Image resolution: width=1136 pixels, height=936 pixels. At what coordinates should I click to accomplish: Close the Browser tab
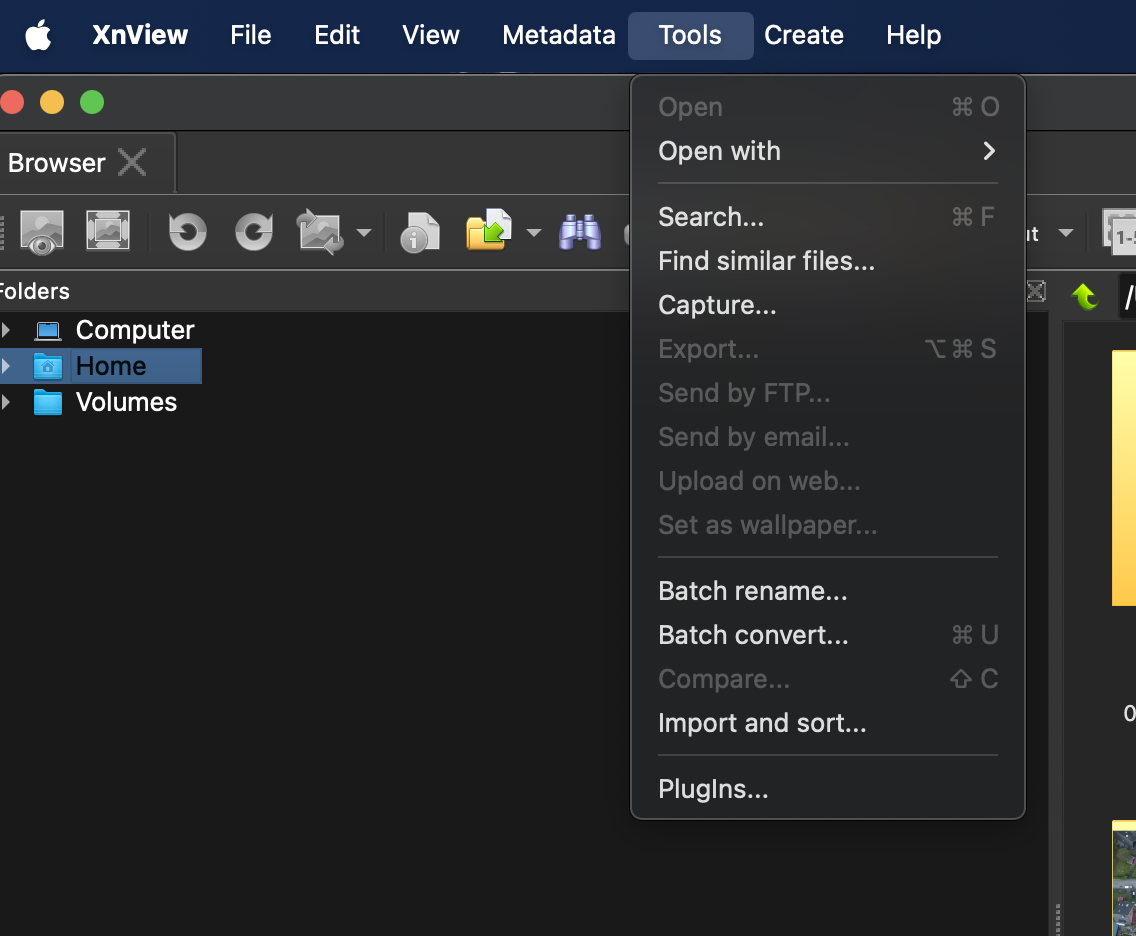click(132, 162)
